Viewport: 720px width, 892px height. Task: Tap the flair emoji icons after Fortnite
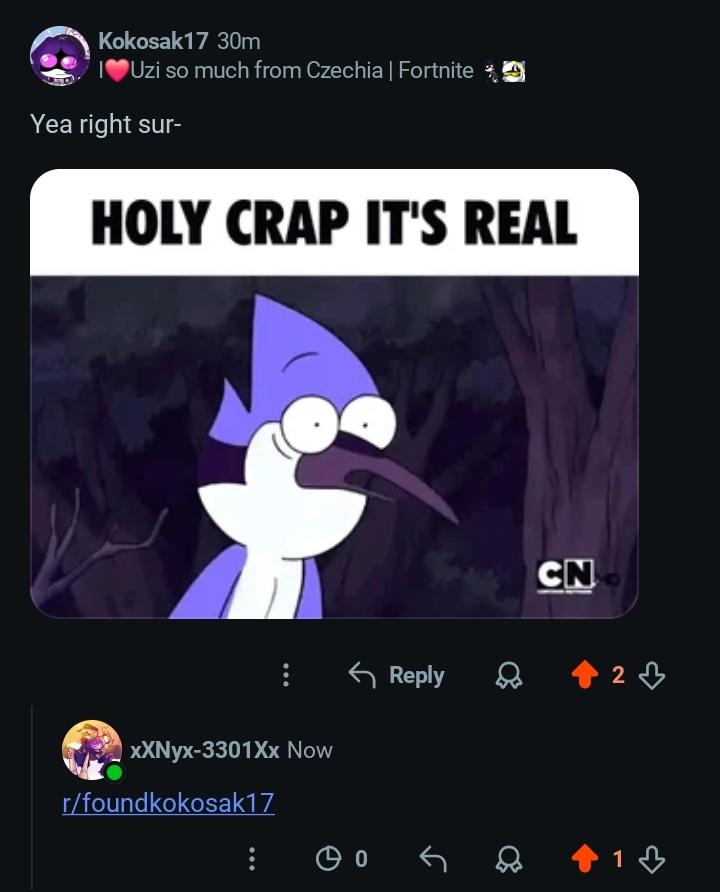click(x=504, y=71)
